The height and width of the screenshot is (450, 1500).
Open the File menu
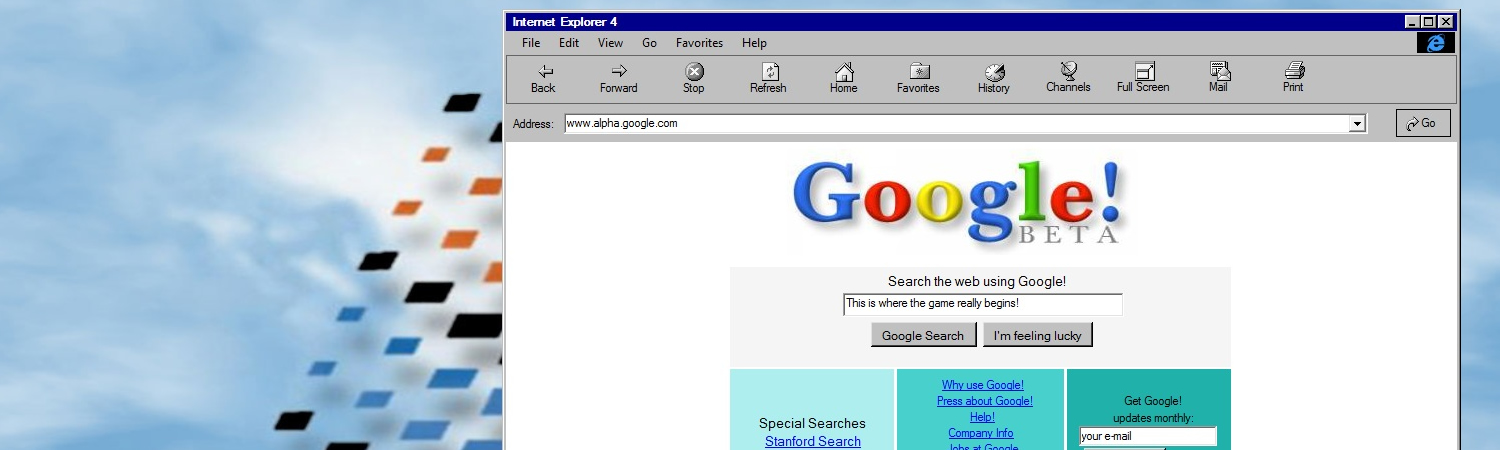pos(531,43)
